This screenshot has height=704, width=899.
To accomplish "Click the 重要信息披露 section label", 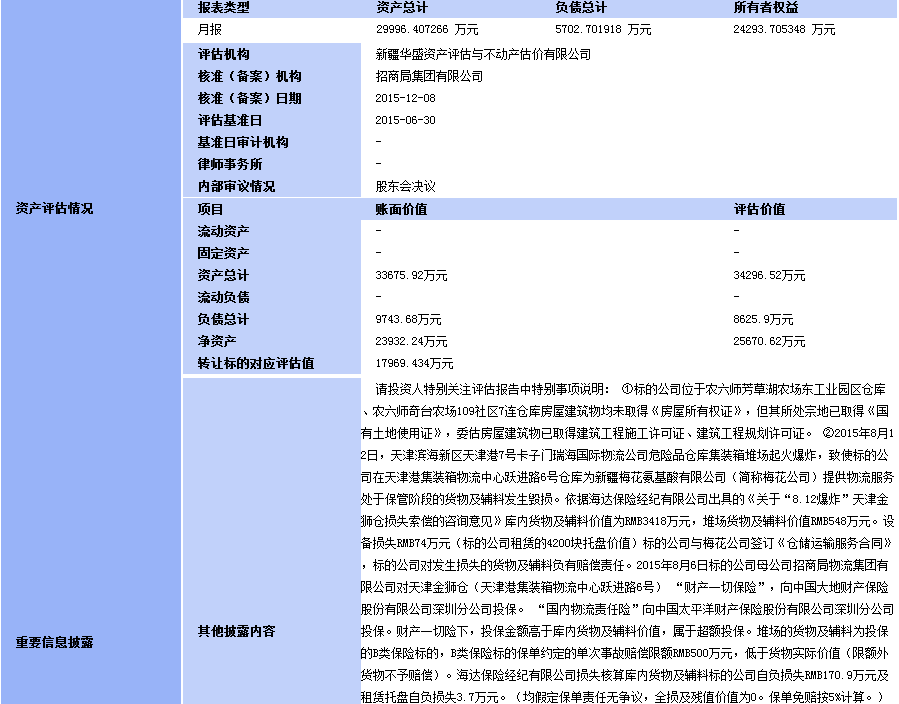I will pyautogui.click(x=54, y=642).
